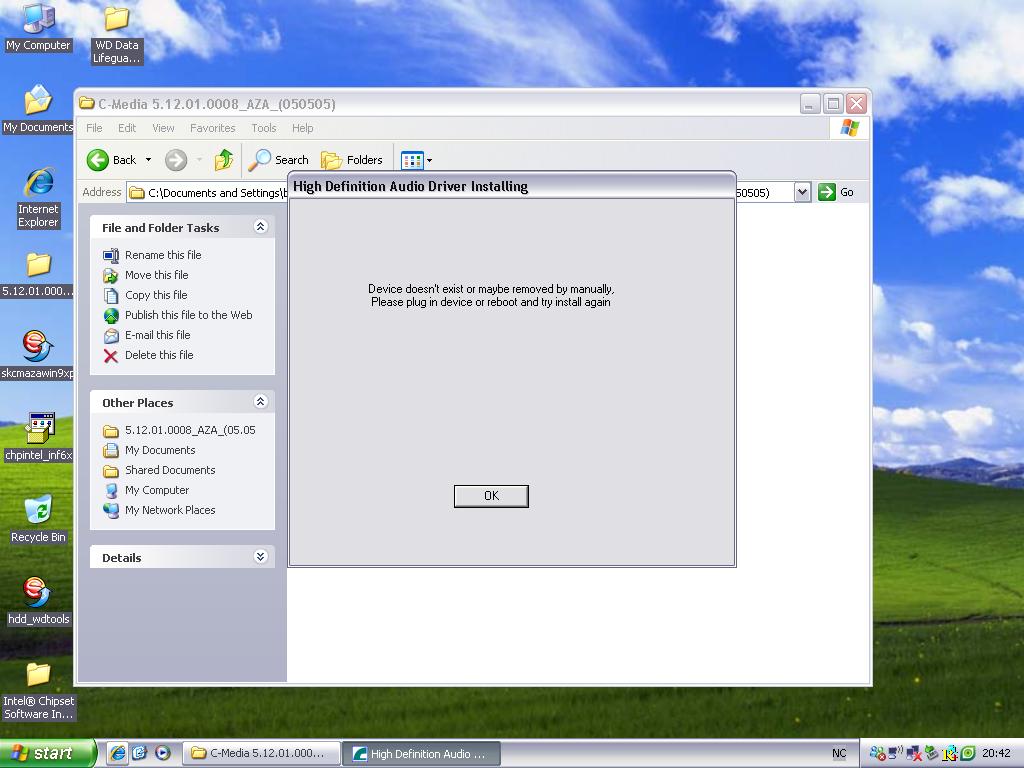Image resolution: width=1024 pixels, height=768 pixels.
Task: Click the green round tray icon
Action: click(968, 753)
